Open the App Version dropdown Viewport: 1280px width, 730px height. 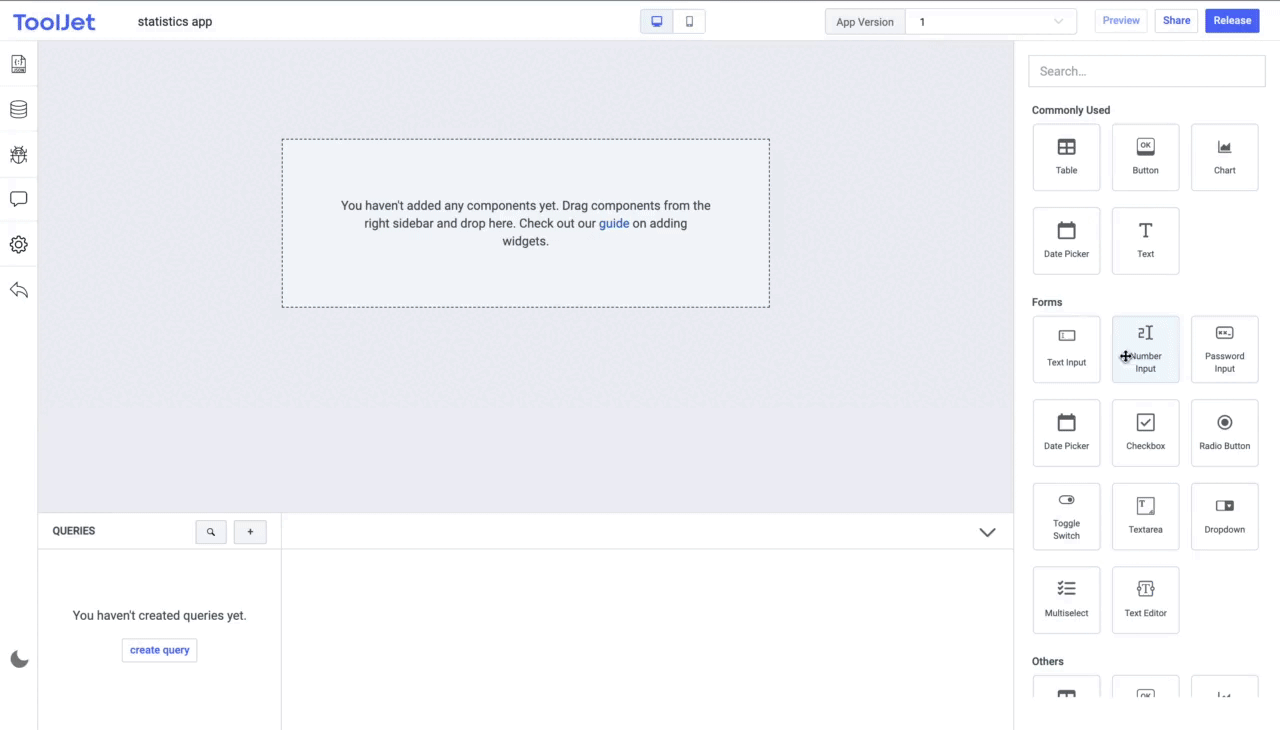(990, 22)
